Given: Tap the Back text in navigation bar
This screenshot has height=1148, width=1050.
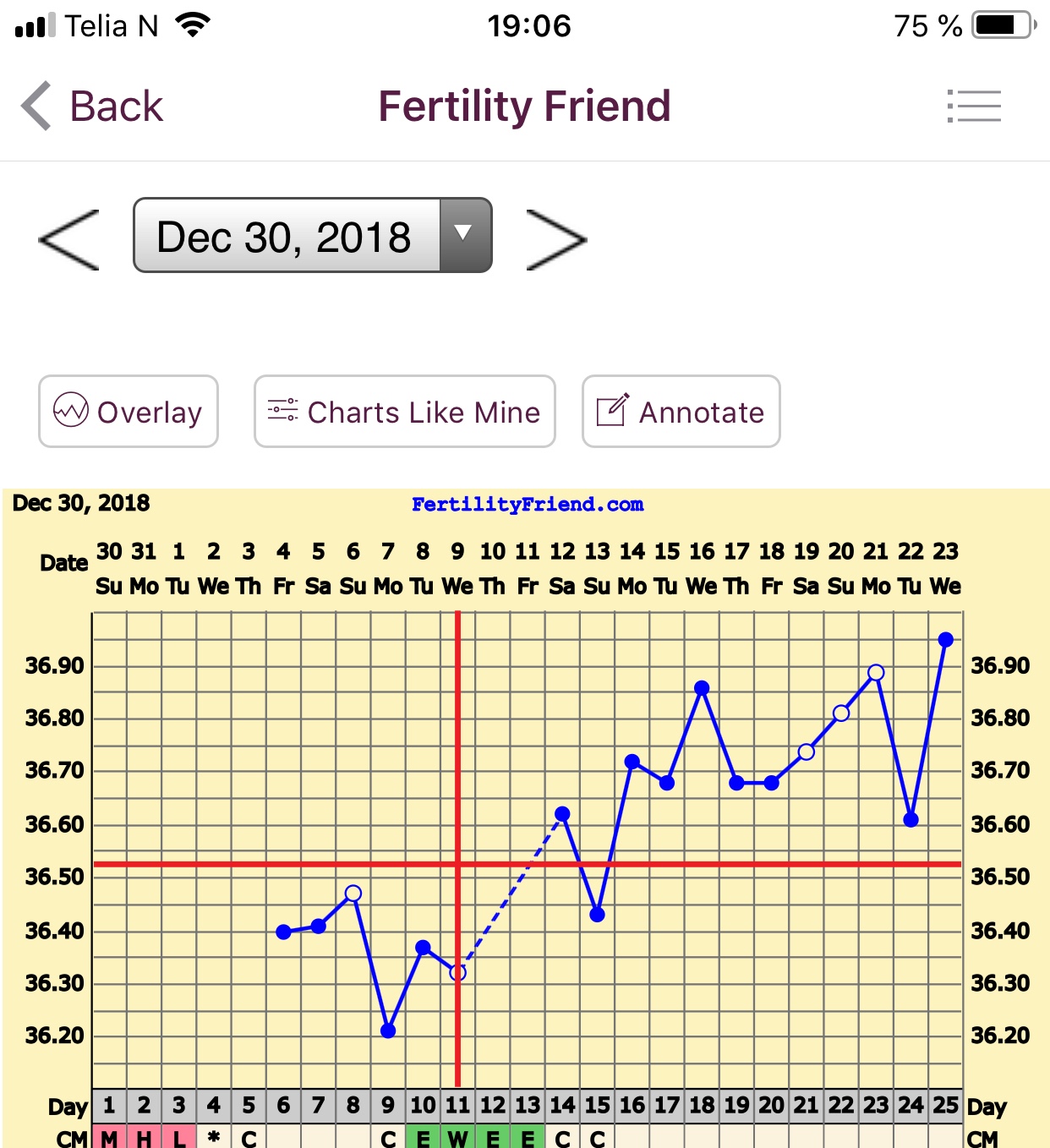Looking at the screenshot, I should click(x=117, y=107).
